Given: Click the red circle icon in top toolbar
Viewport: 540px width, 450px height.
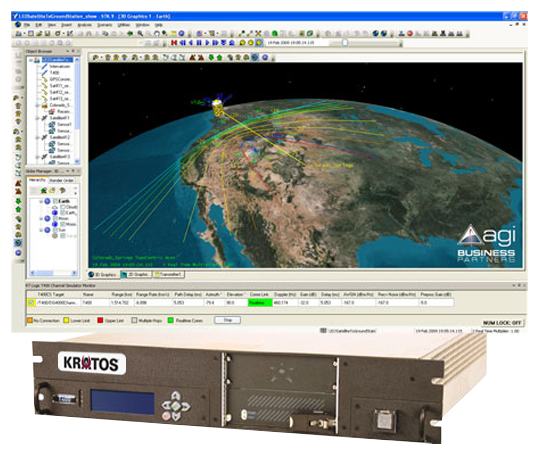Looking at the screenshot, I should tap(410, 34).
